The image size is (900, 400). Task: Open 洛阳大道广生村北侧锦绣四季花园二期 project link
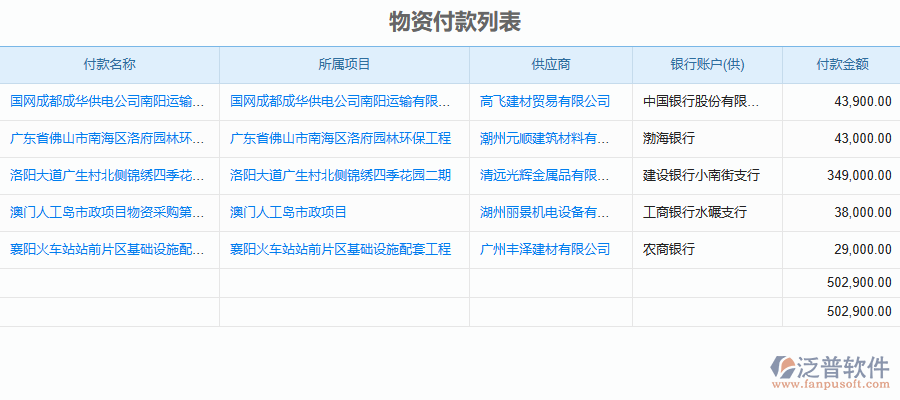340,175
